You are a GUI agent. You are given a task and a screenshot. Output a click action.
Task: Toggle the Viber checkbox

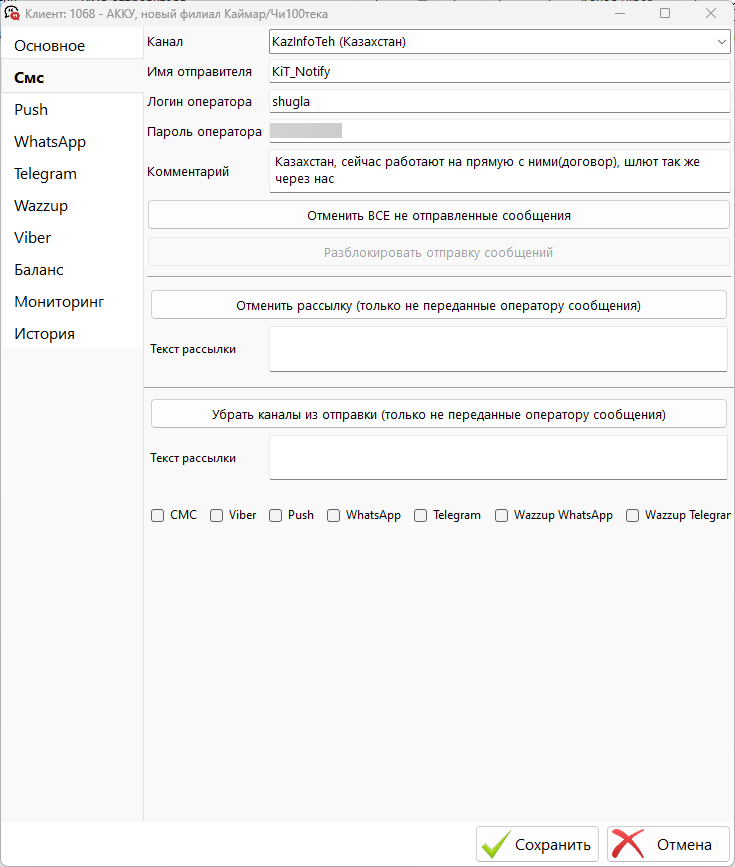pyautogui.click(x=216, y=516)
